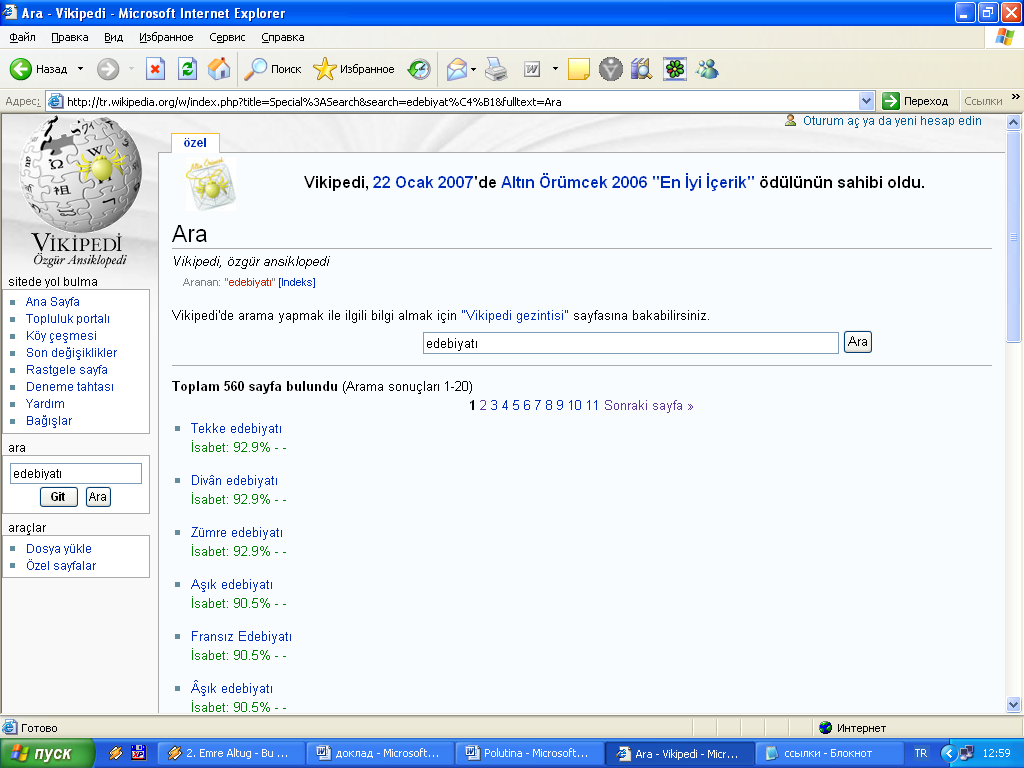Go to the browser Home page icon
The width and height of the screenshot is (1024, 768).
[219, 69]
